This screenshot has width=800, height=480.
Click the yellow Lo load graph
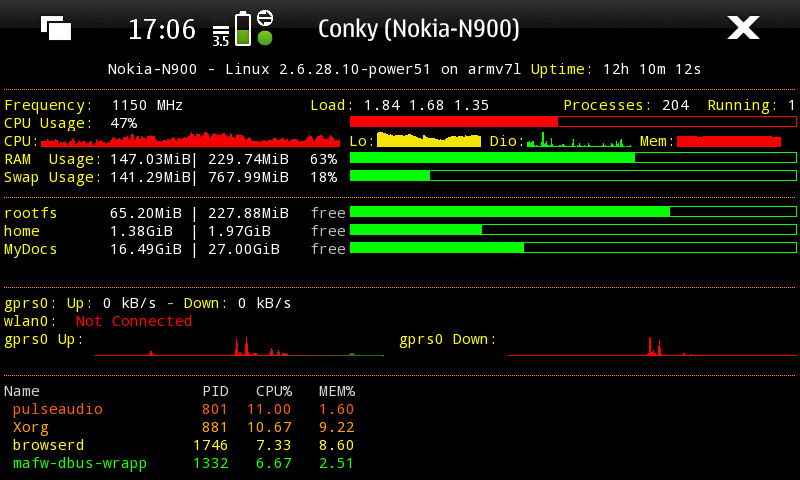point(429,140)
